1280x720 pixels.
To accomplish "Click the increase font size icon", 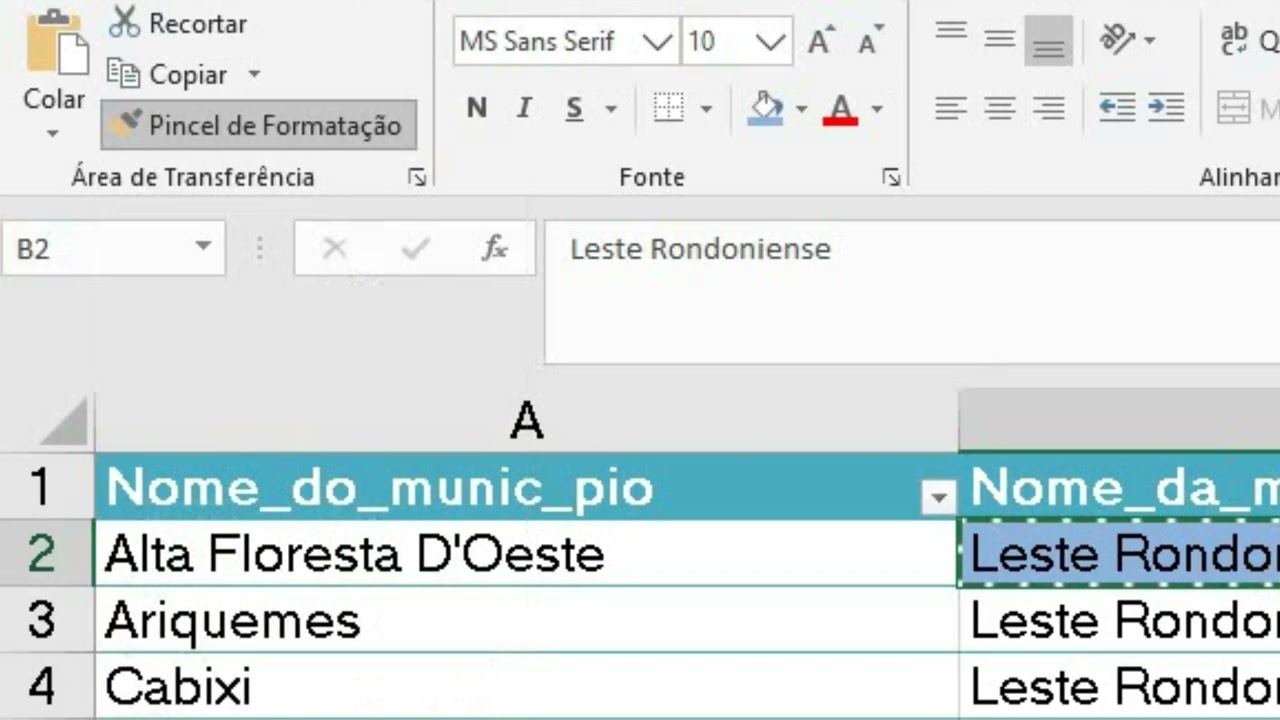I will pyautogui.click(x=820, y=42).
